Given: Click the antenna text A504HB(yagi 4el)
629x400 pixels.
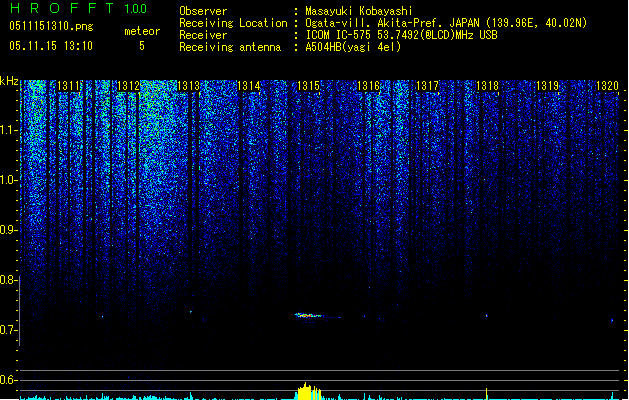Looking at the screenshot, I should tap(353, 47).
